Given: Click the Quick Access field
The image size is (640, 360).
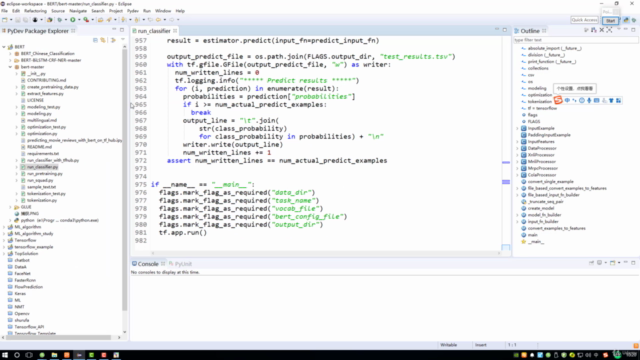Looking at the screenshot, I should click(584, 20).
